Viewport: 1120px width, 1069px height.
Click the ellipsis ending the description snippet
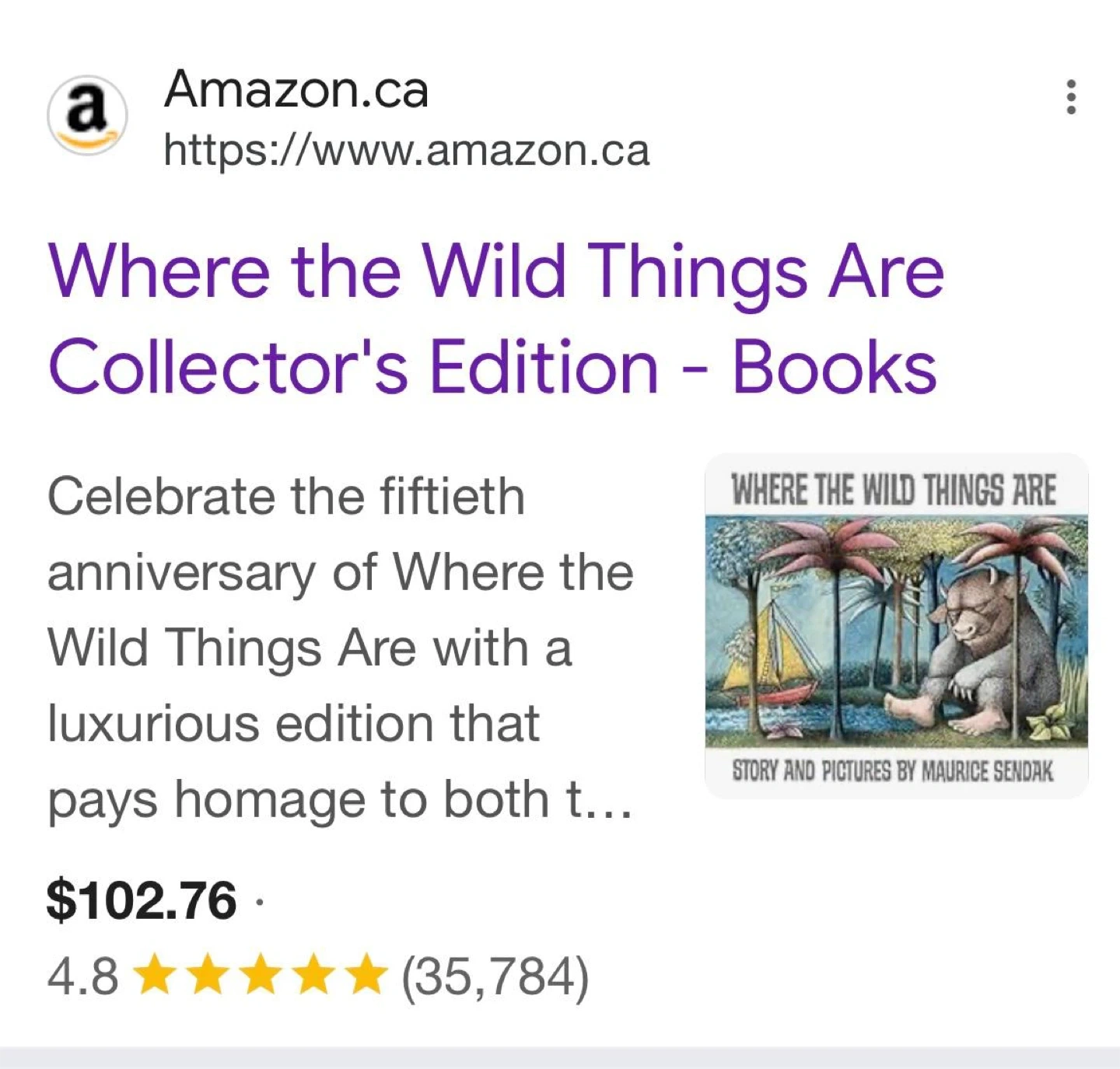(x=608, y=802)
